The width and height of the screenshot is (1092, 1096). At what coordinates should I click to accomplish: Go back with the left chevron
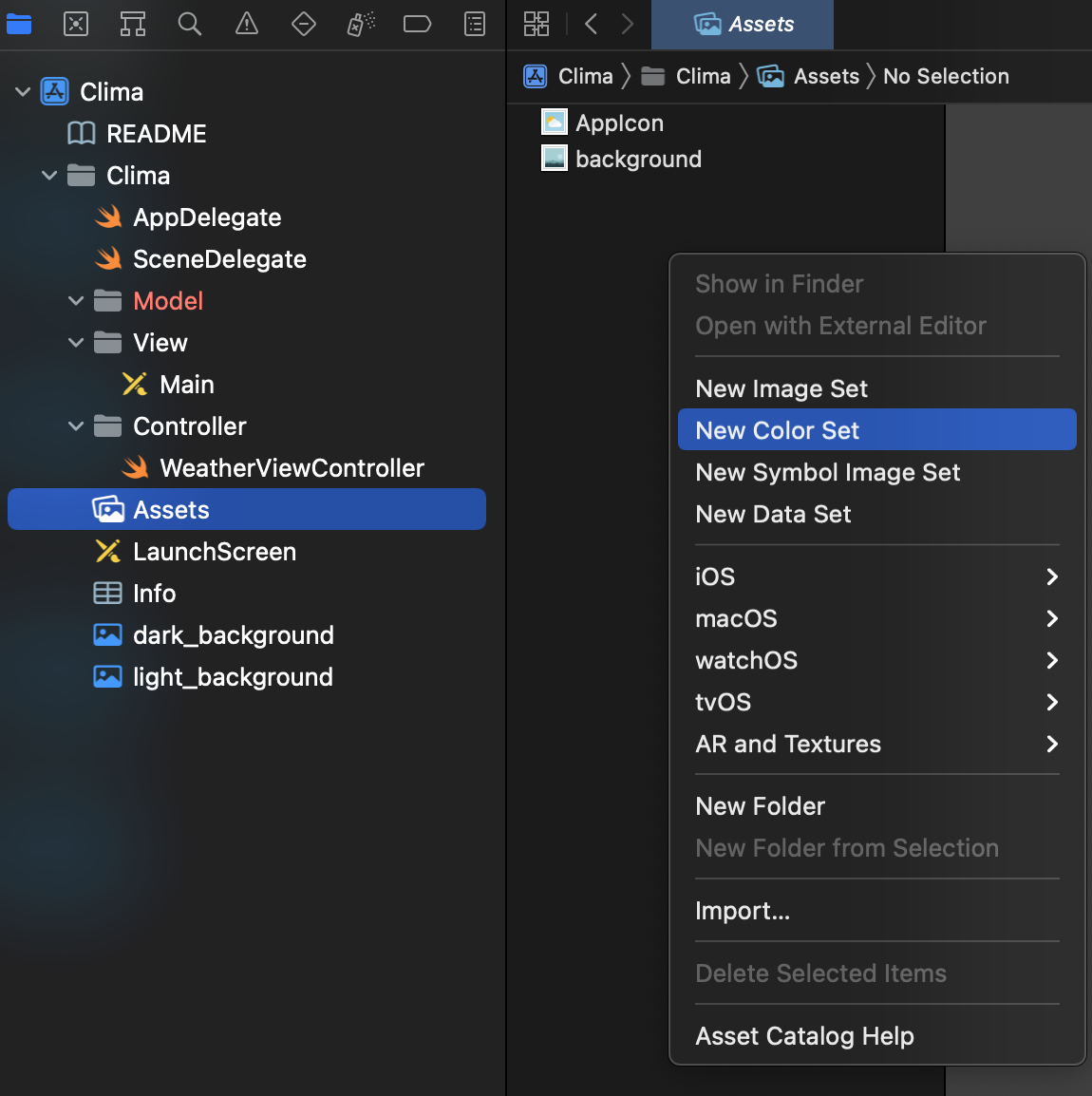coord(591,25)
